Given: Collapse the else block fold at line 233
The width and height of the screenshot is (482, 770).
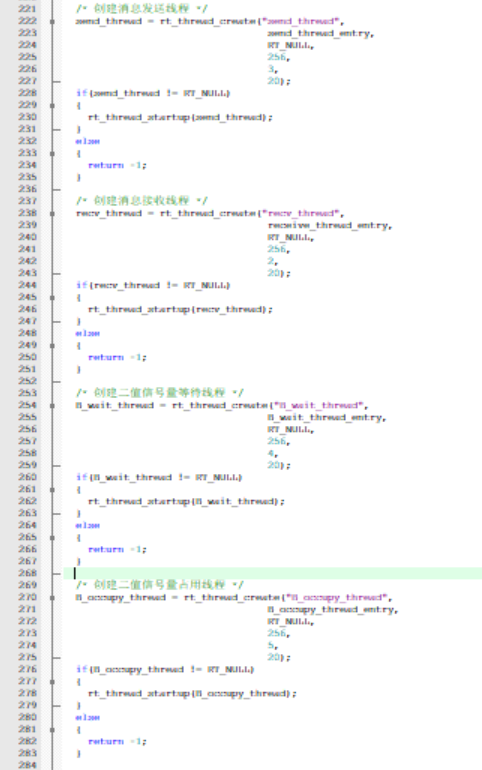Looking at the screenshot, I should [x=53, y=154].
